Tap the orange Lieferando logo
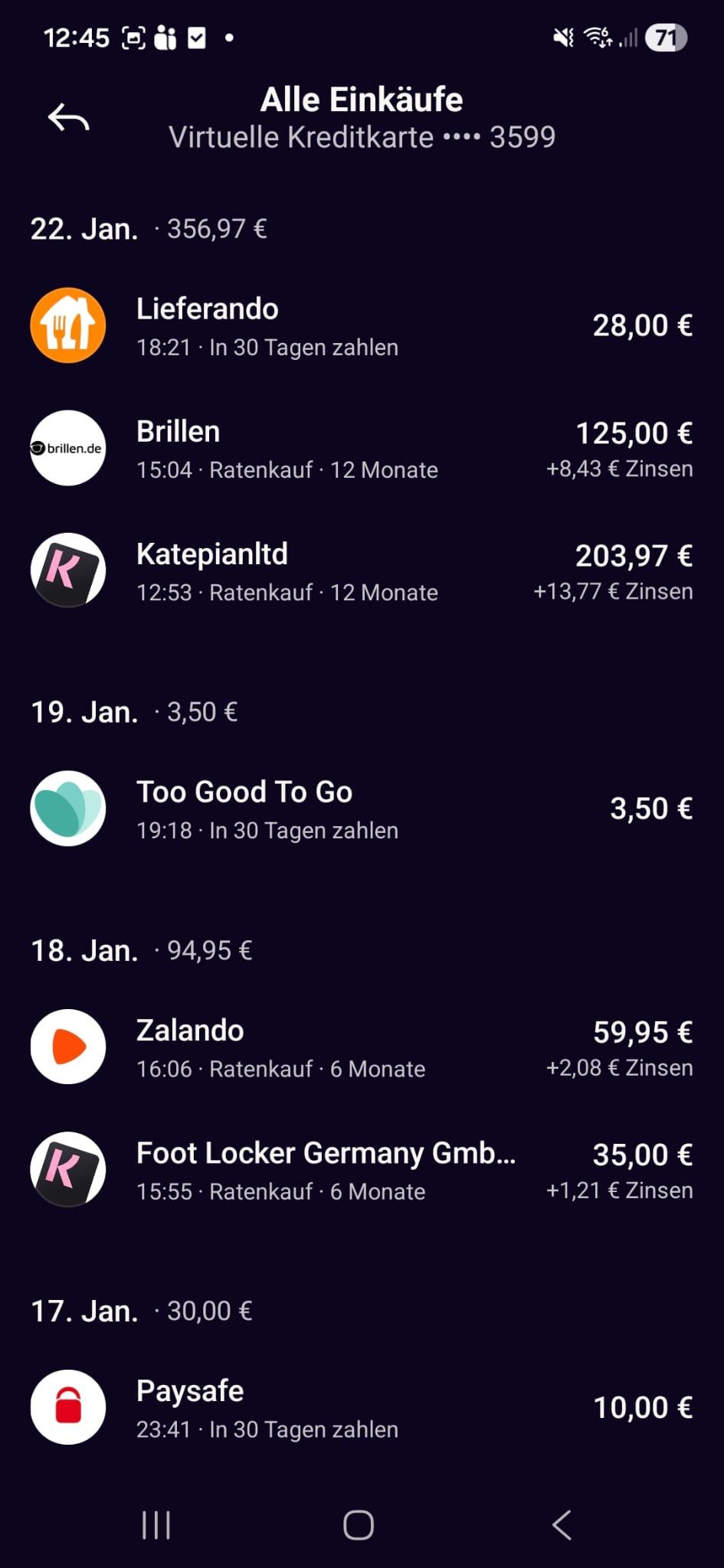The height and width of the screenshot is (1568, 724). point(68,325)
